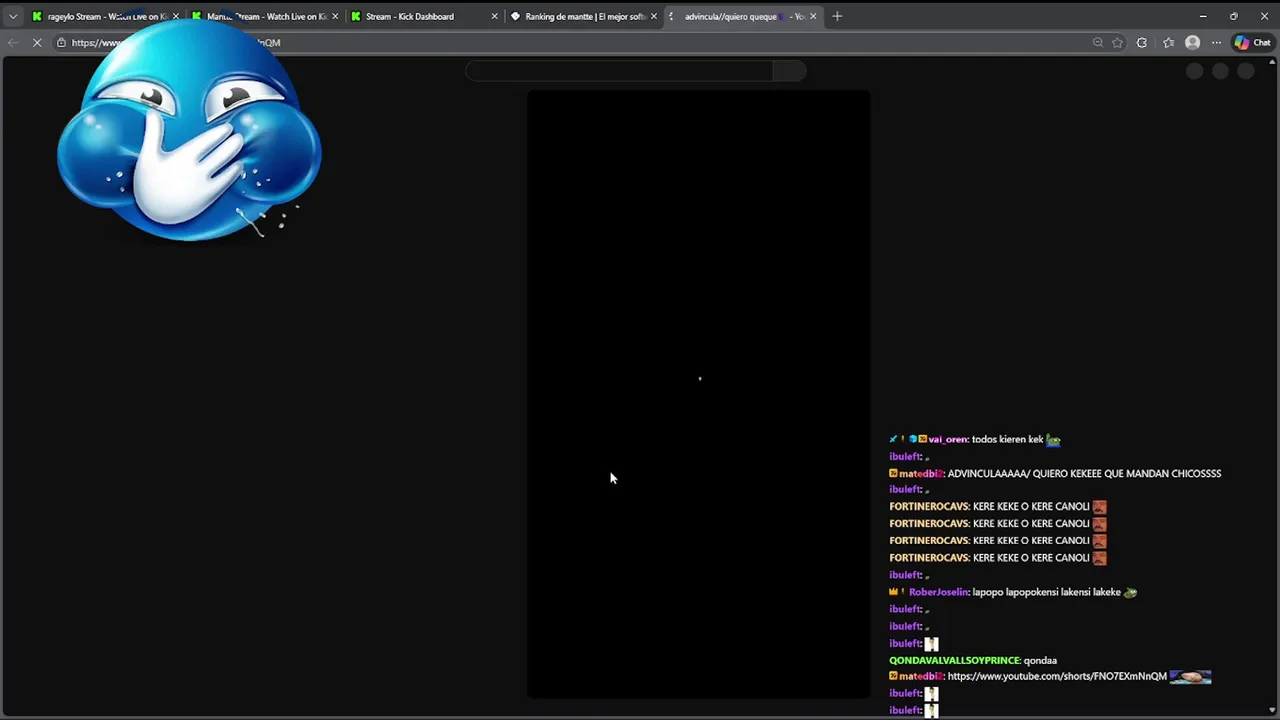Click matedbi2's 'ADVINCULAAAAA' message
Screen dimensions: 1280x720
click(x=1084, y=474)
